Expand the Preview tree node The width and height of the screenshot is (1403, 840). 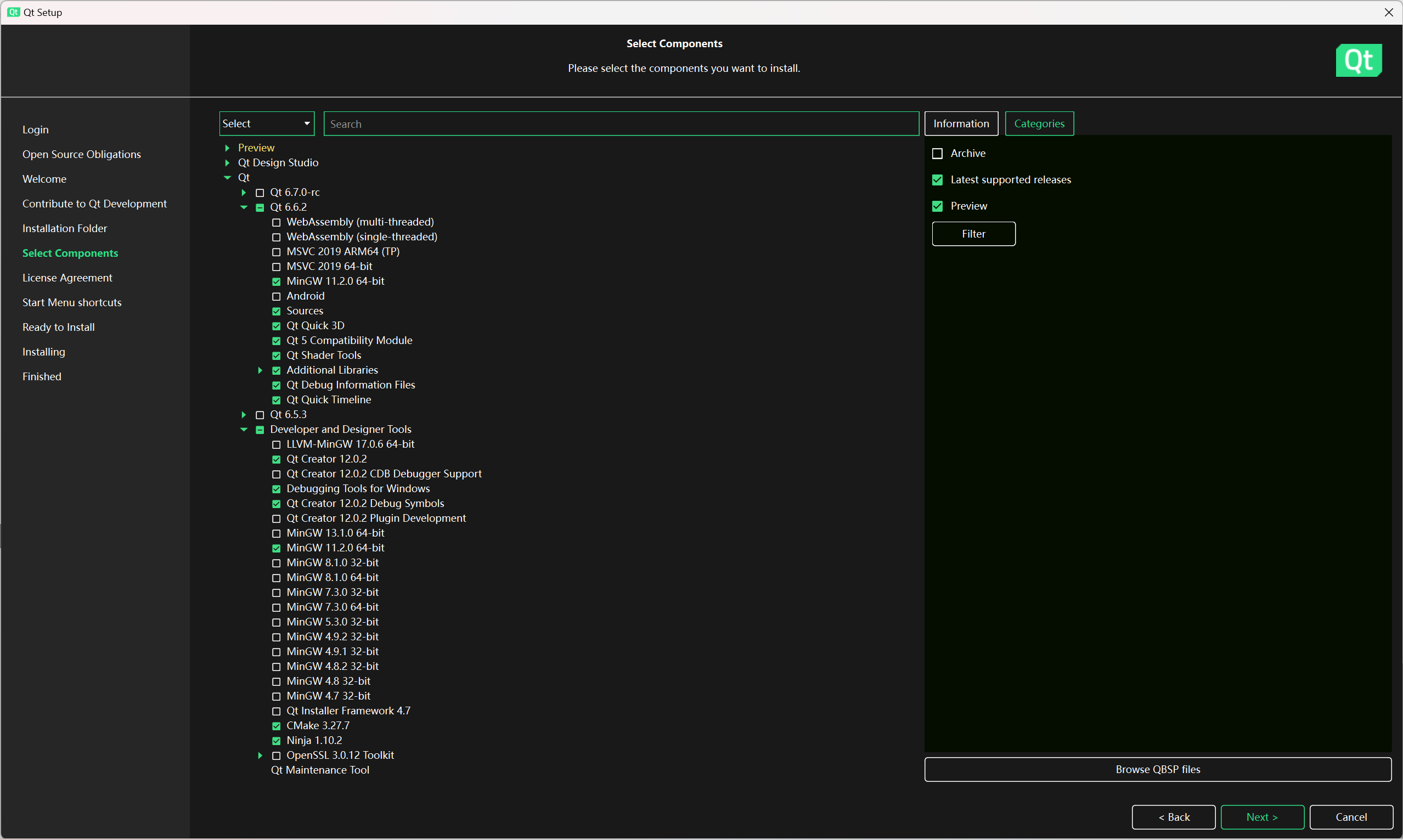228,148
